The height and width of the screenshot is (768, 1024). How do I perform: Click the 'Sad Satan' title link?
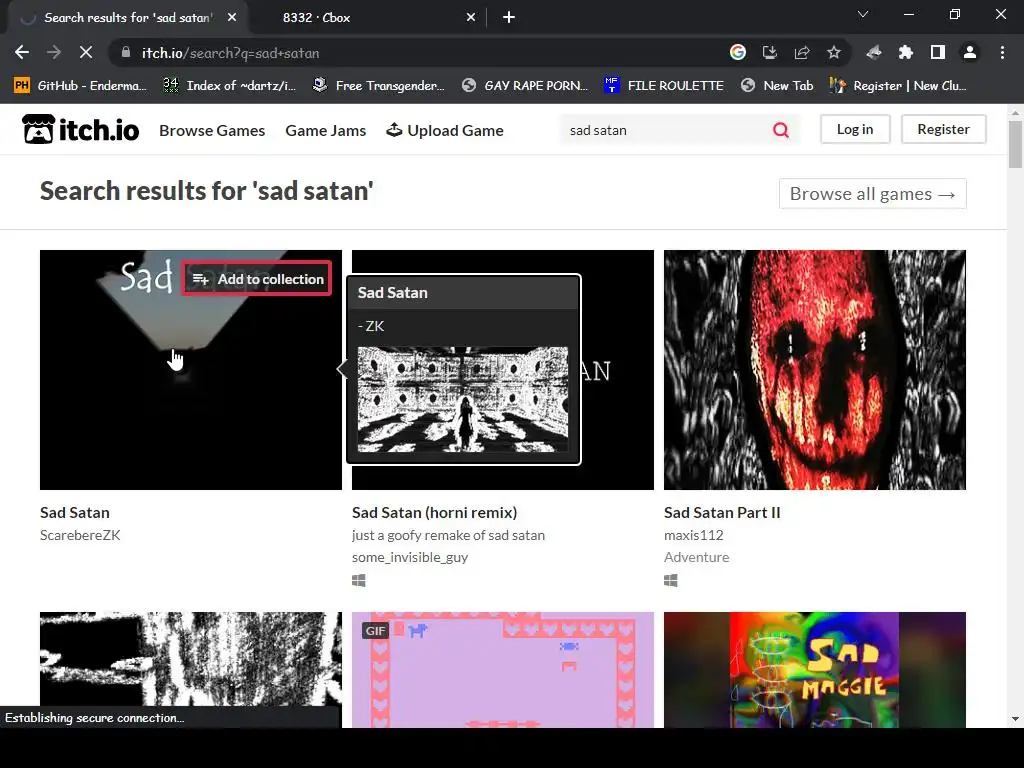(x=74, y=513)
